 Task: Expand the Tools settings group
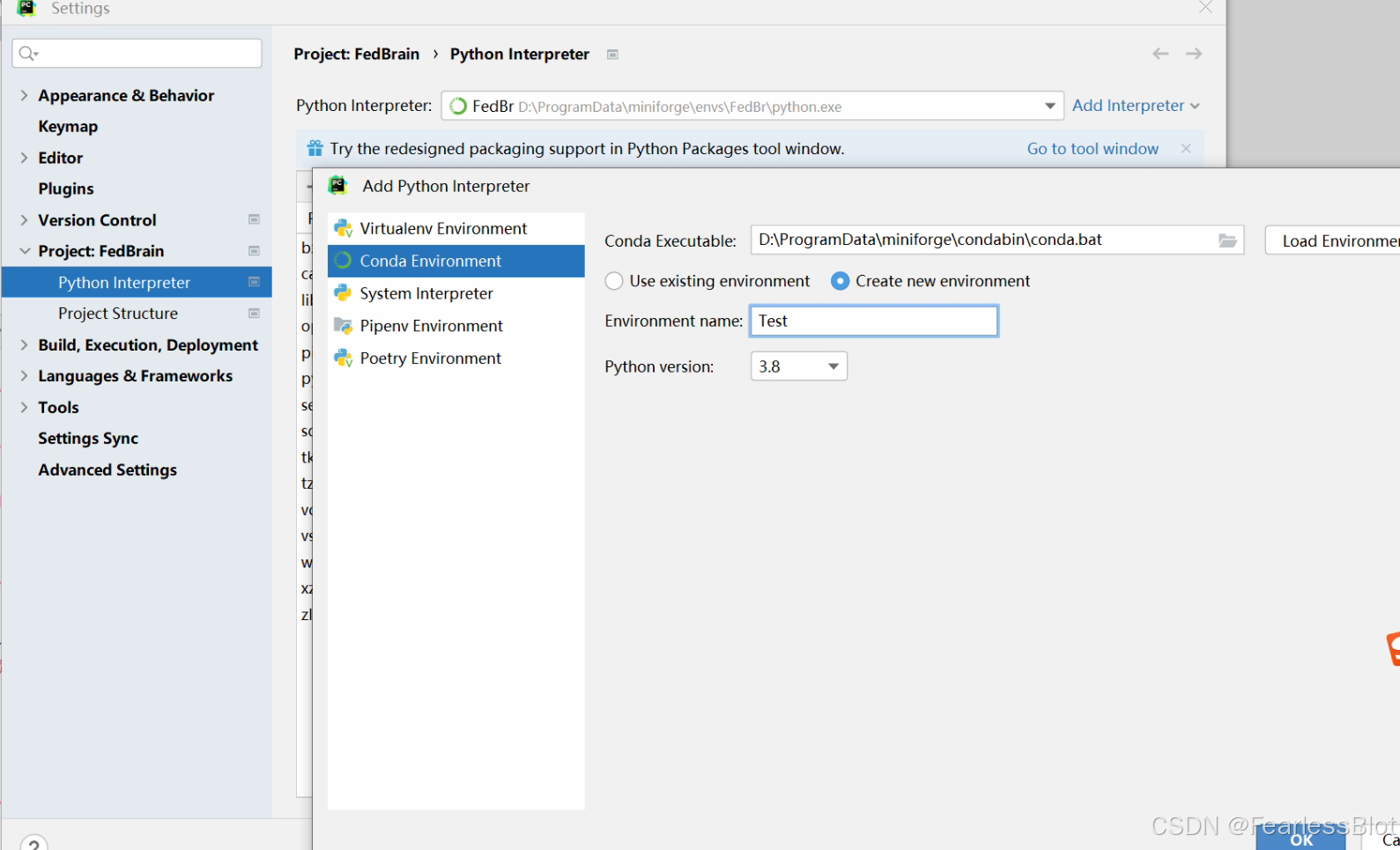tap(24, 407)
